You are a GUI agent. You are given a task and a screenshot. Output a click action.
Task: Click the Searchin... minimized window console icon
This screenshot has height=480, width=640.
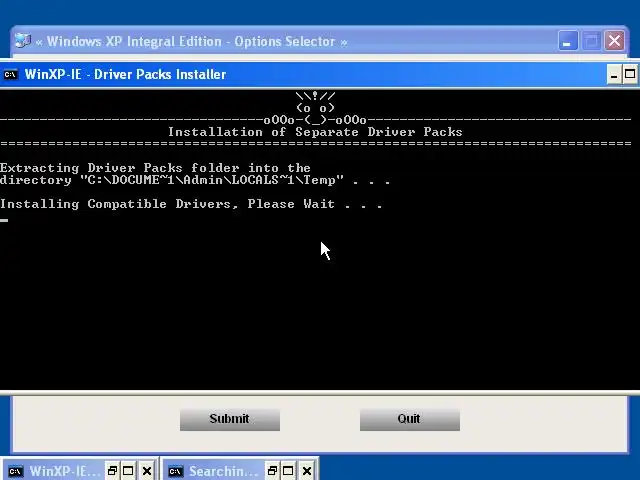(176, 471)
